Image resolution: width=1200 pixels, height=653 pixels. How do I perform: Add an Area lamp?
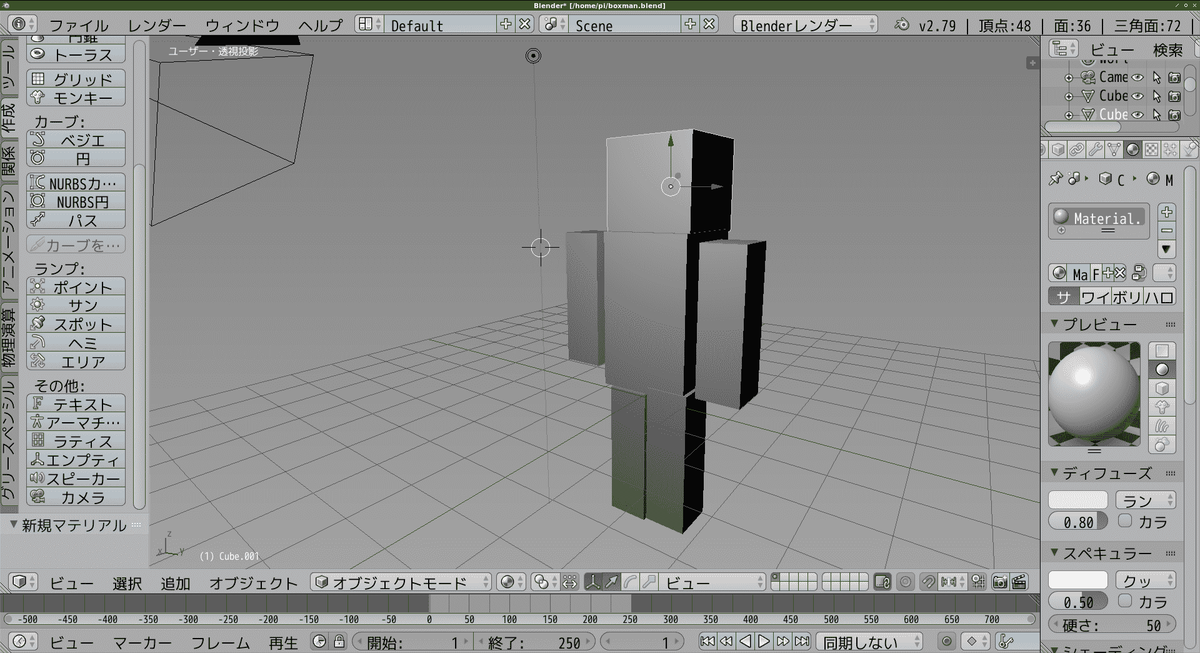point(75,362)
